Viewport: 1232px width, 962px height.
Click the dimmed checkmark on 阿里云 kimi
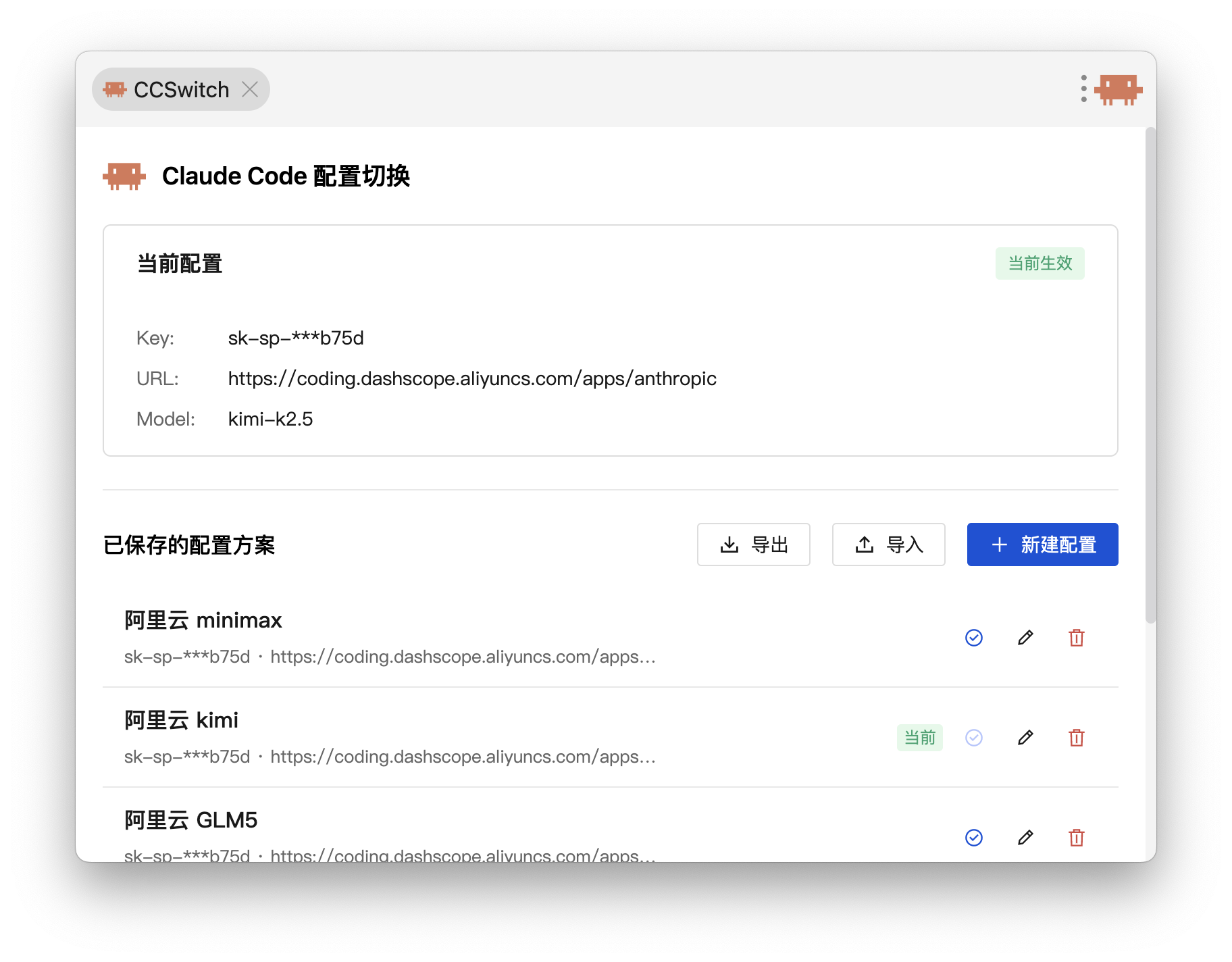tap(974, 738)
